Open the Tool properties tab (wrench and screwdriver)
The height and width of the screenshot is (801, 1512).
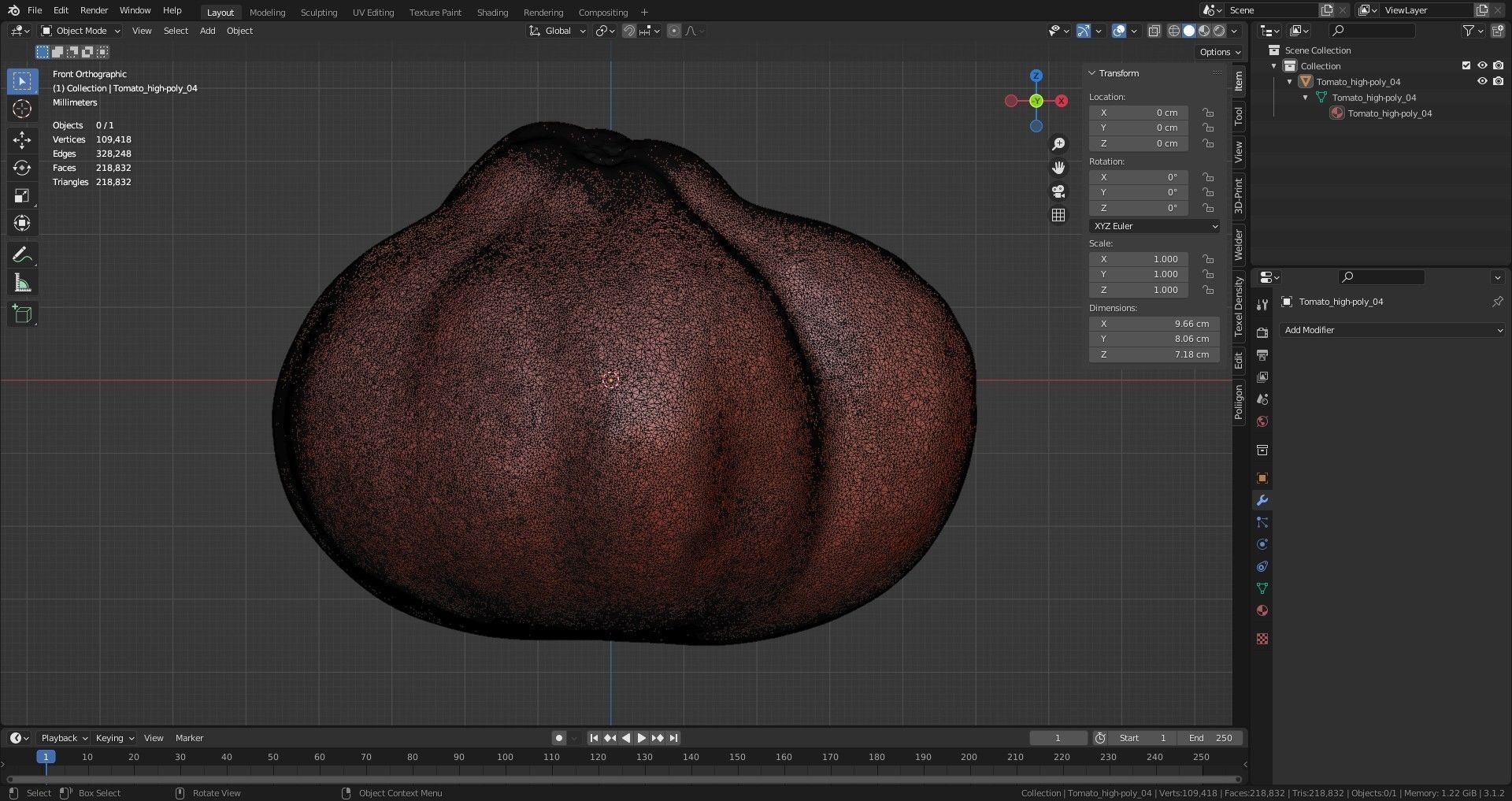click(1262, 305)
